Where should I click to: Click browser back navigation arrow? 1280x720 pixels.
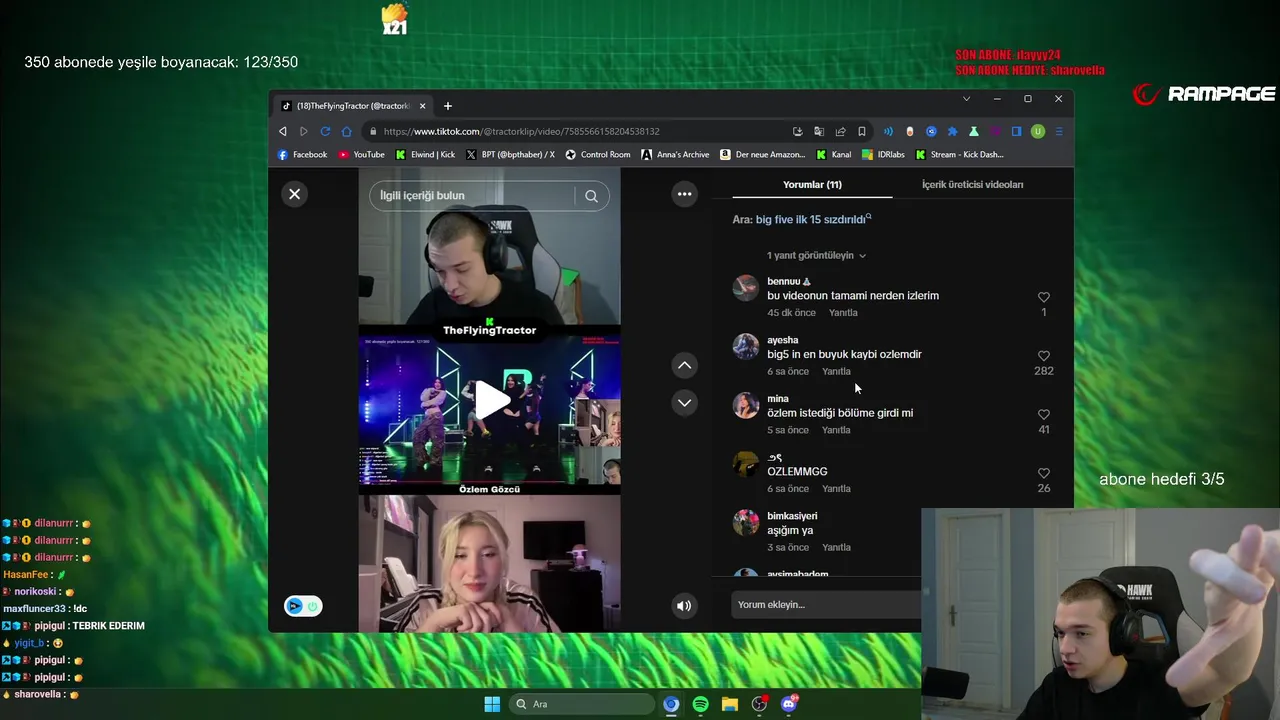coord(283,131)
